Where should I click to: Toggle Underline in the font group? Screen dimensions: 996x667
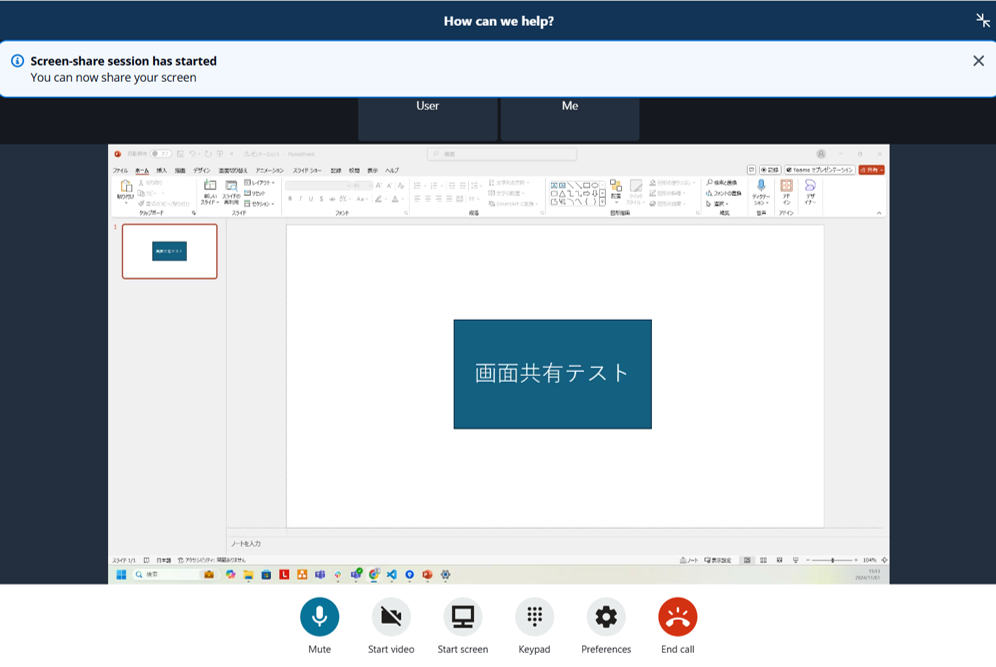pos(311,199)
